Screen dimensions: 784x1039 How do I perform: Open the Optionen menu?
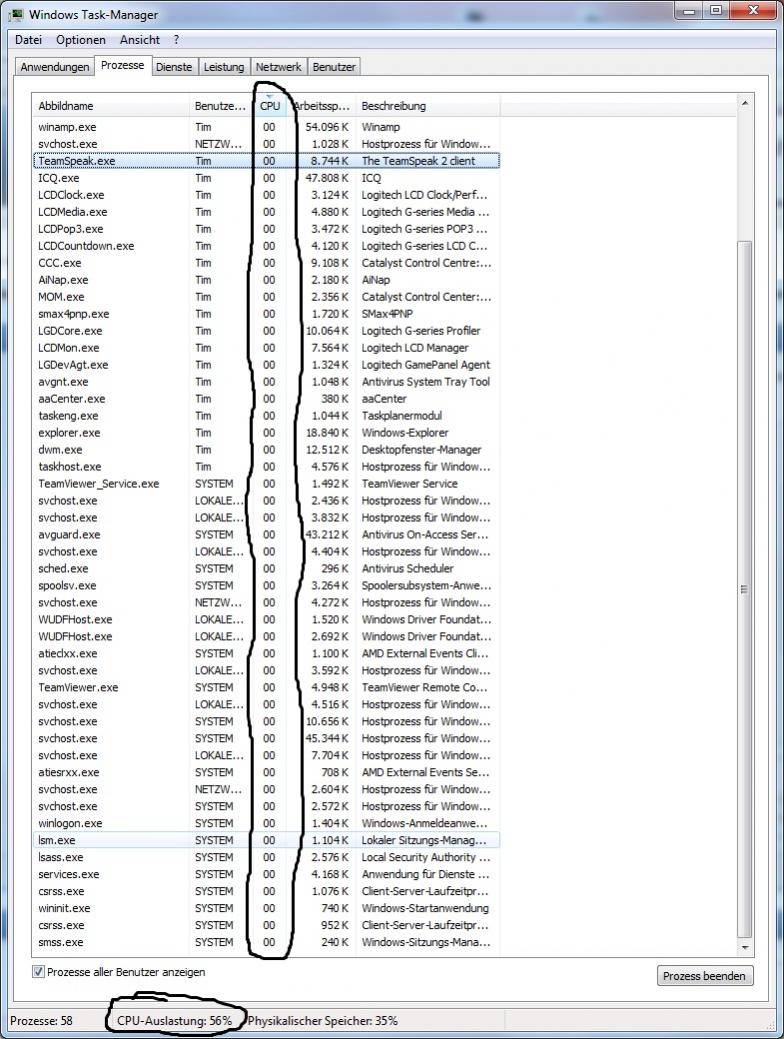[81, 40]
